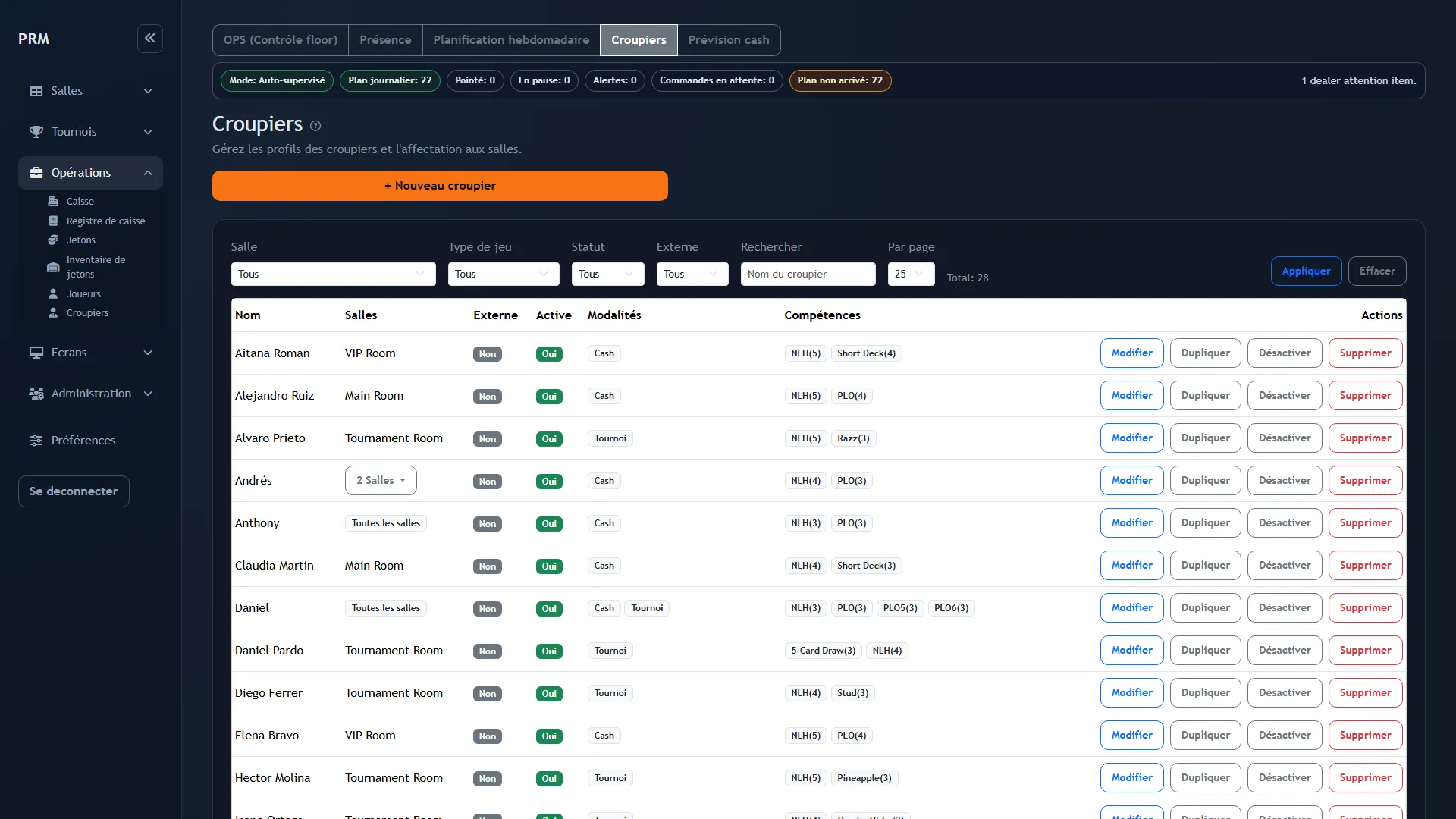Open the Type de jeu dropdown

[504, 274]
